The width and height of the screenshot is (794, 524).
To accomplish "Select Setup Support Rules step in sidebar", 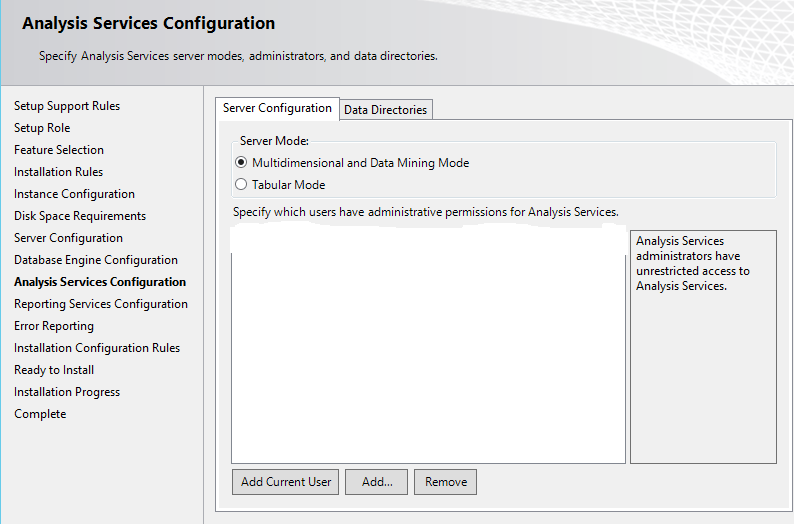I will [67, 106].
